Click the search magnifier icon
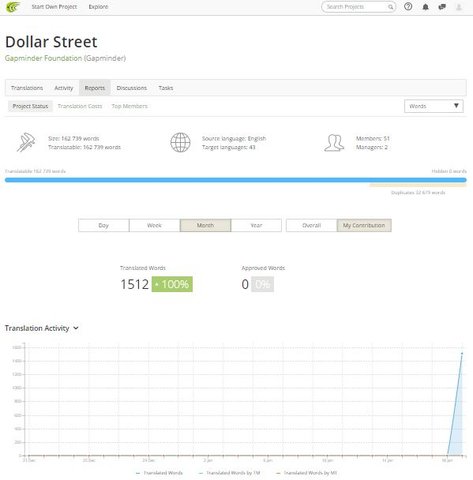Screen dimensions: 473x480 pyautogui.click(x=390, y=7)
